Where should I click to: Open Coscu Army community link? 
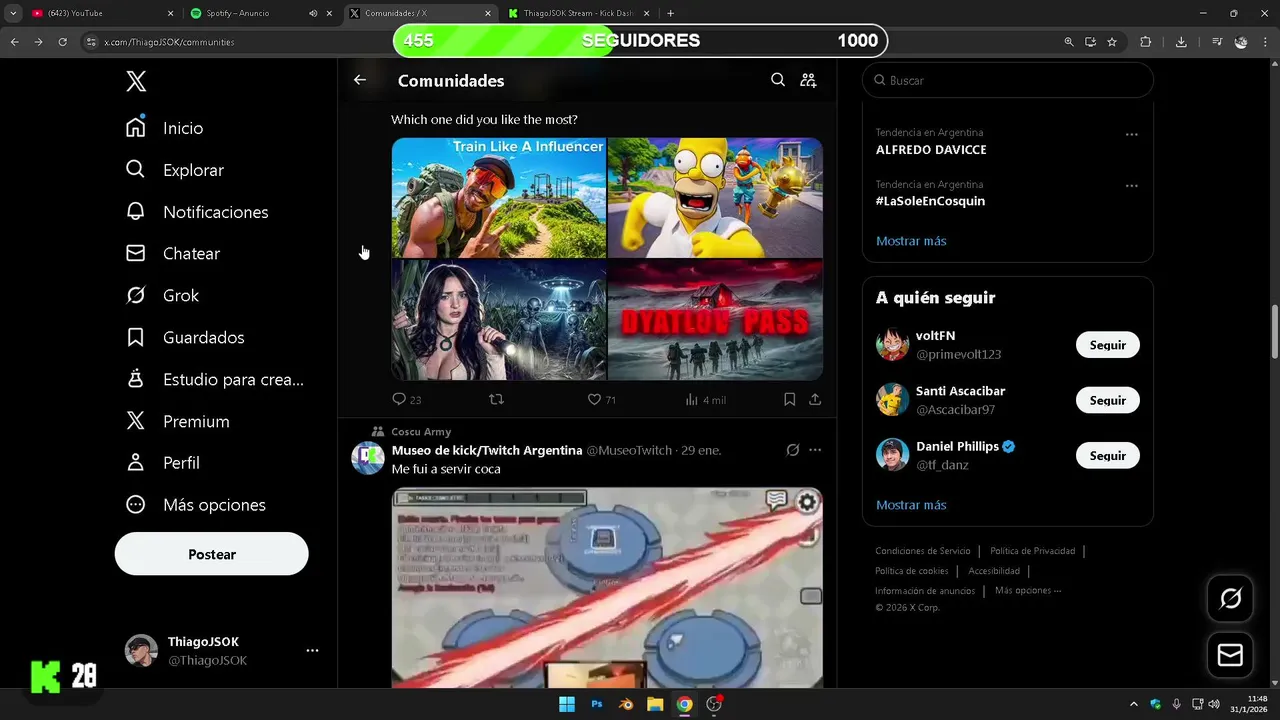pos(421,432)
